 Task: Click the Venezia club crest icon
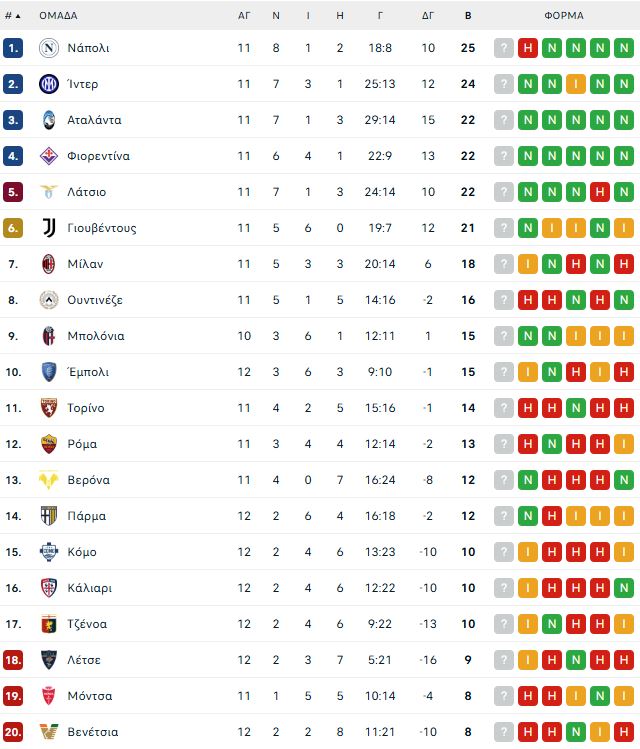point(49,732)
